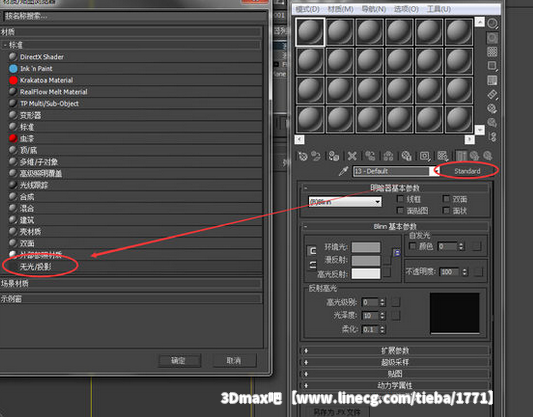533x417 pixels.
Task: Check the 自发光 颜色 color checkbox
Action: tap(412, 246)
